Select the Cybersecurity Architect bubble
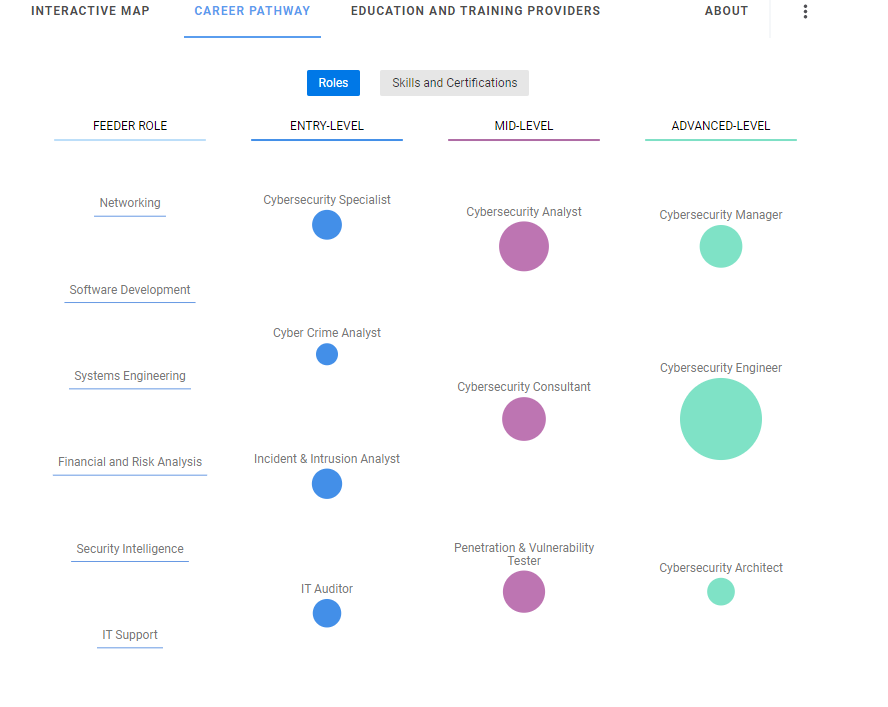The width and height of the screenshot is (888, 707). [721, 592]
